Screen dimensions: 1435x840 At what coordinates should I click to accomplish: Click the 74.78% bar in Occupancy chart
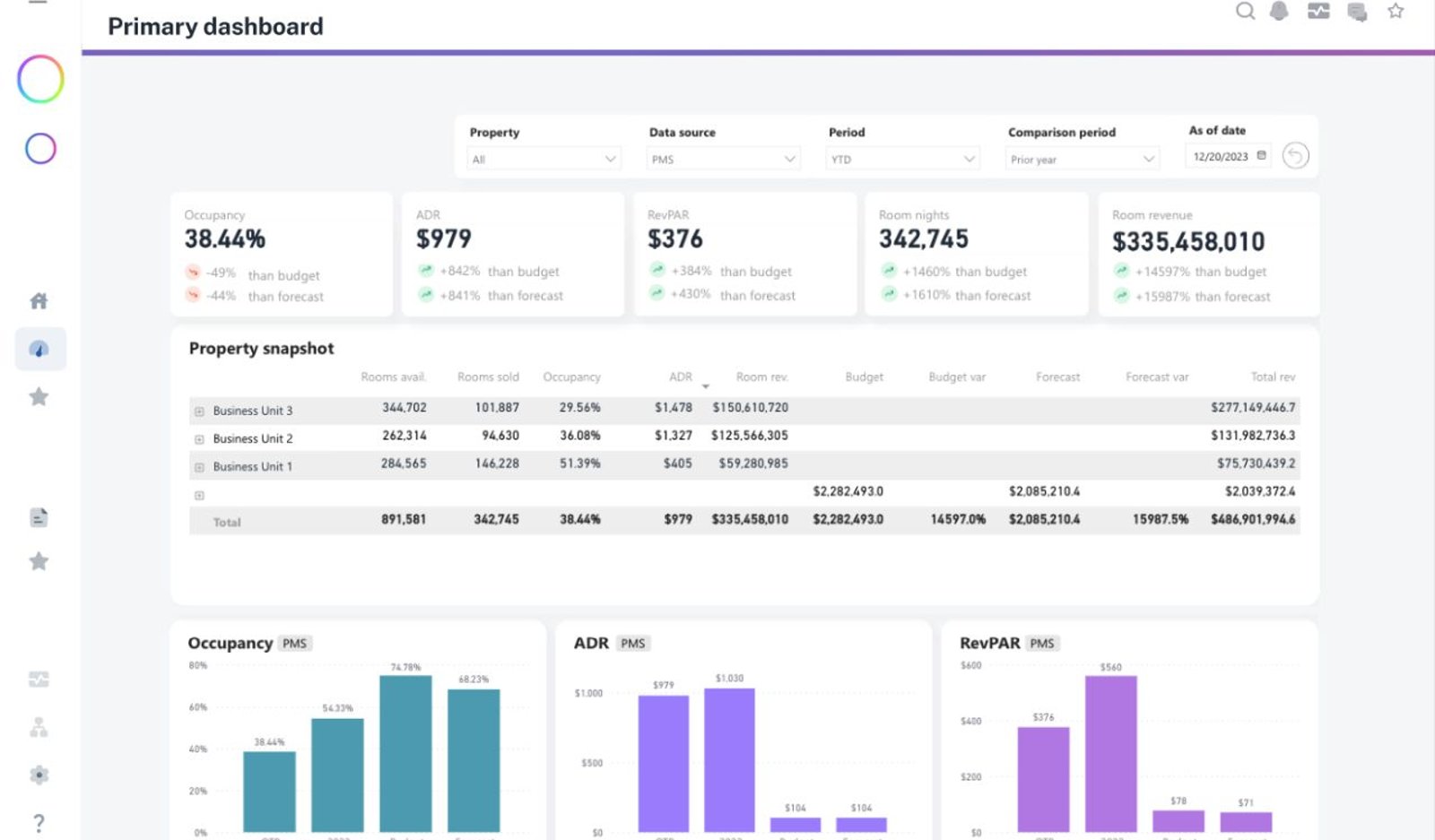point(405,753)
